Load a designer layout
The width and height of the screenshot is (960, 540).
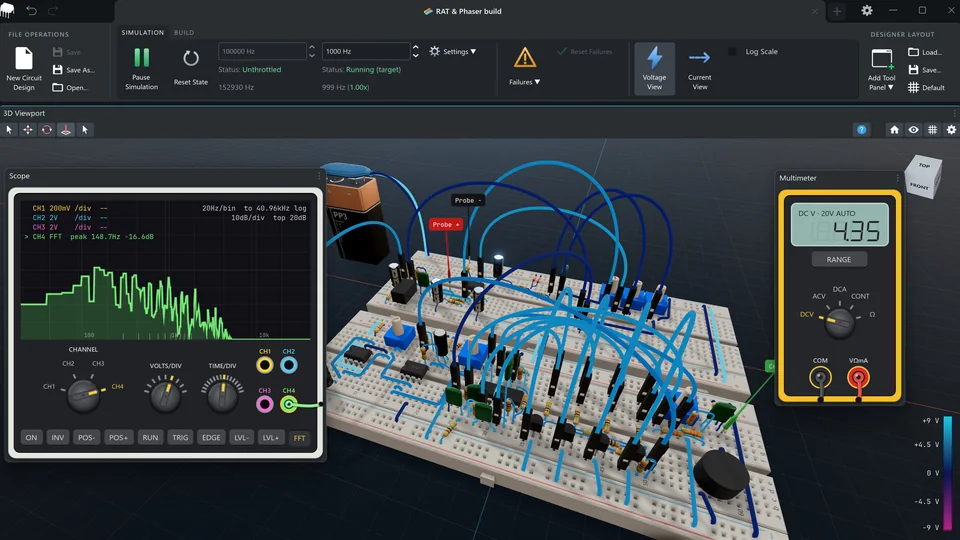924,52
